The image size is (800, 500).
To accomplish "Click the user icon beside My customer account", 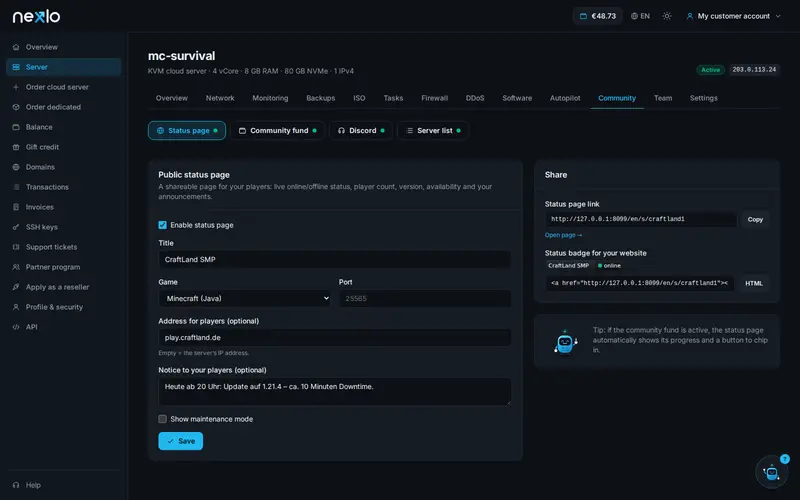I will point(690,16).
